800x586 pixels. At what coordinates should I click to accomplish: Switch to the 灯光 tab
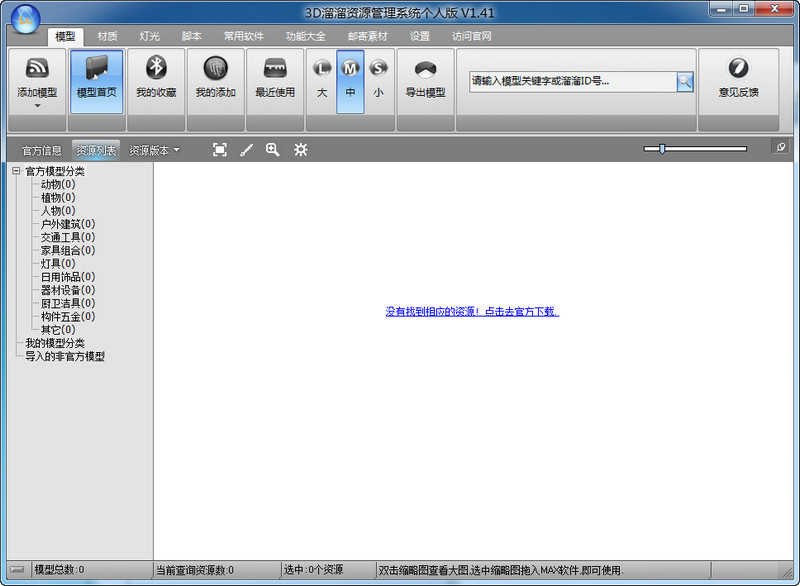click(x=149, y=36)
